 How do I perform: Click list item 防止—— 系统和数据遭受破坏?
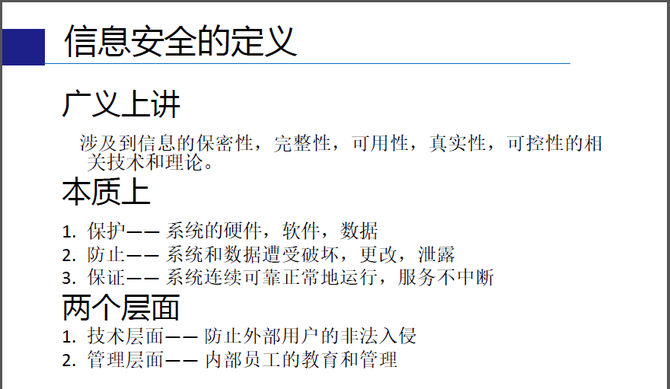(x=259, y=254)
